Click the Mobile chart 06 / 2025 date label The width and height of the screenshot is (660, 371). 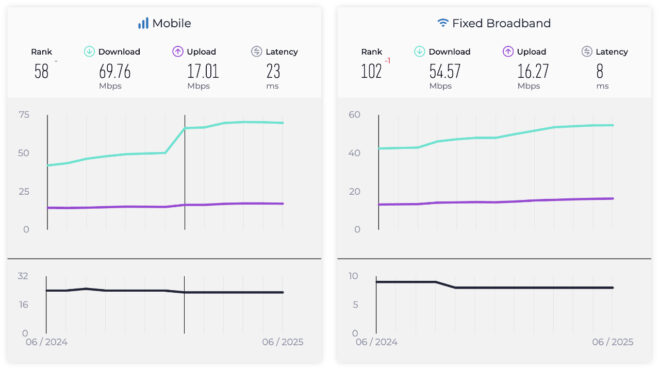pos(282,342)
